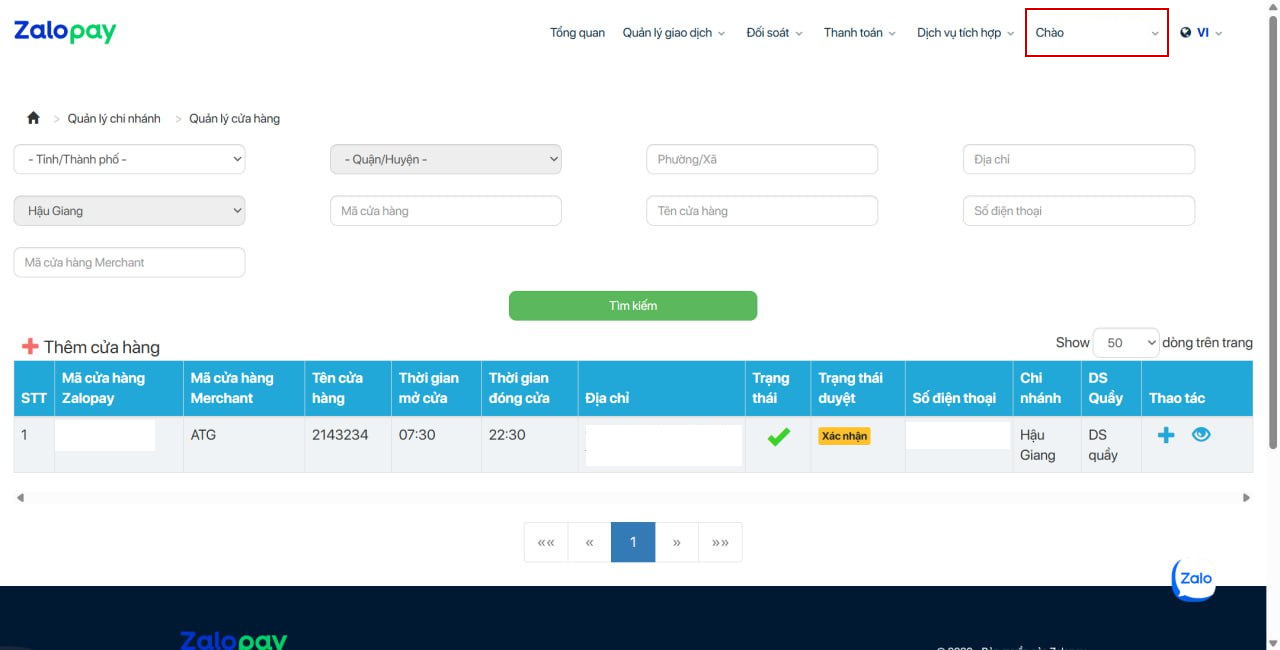Click the green checkmark status icon
This screenshot has width=1280, height=650.
[x=779, y=437]
